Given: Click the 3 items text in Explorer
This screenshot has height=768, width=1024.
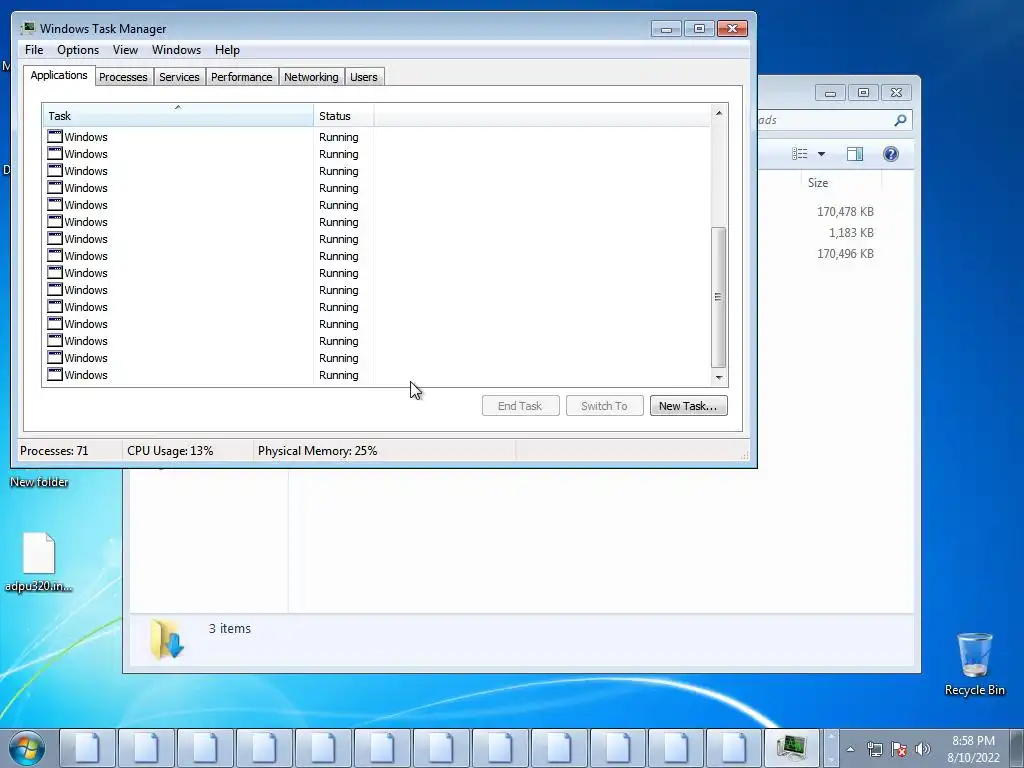Looking at the screenshot, I should tap(230, 628).
